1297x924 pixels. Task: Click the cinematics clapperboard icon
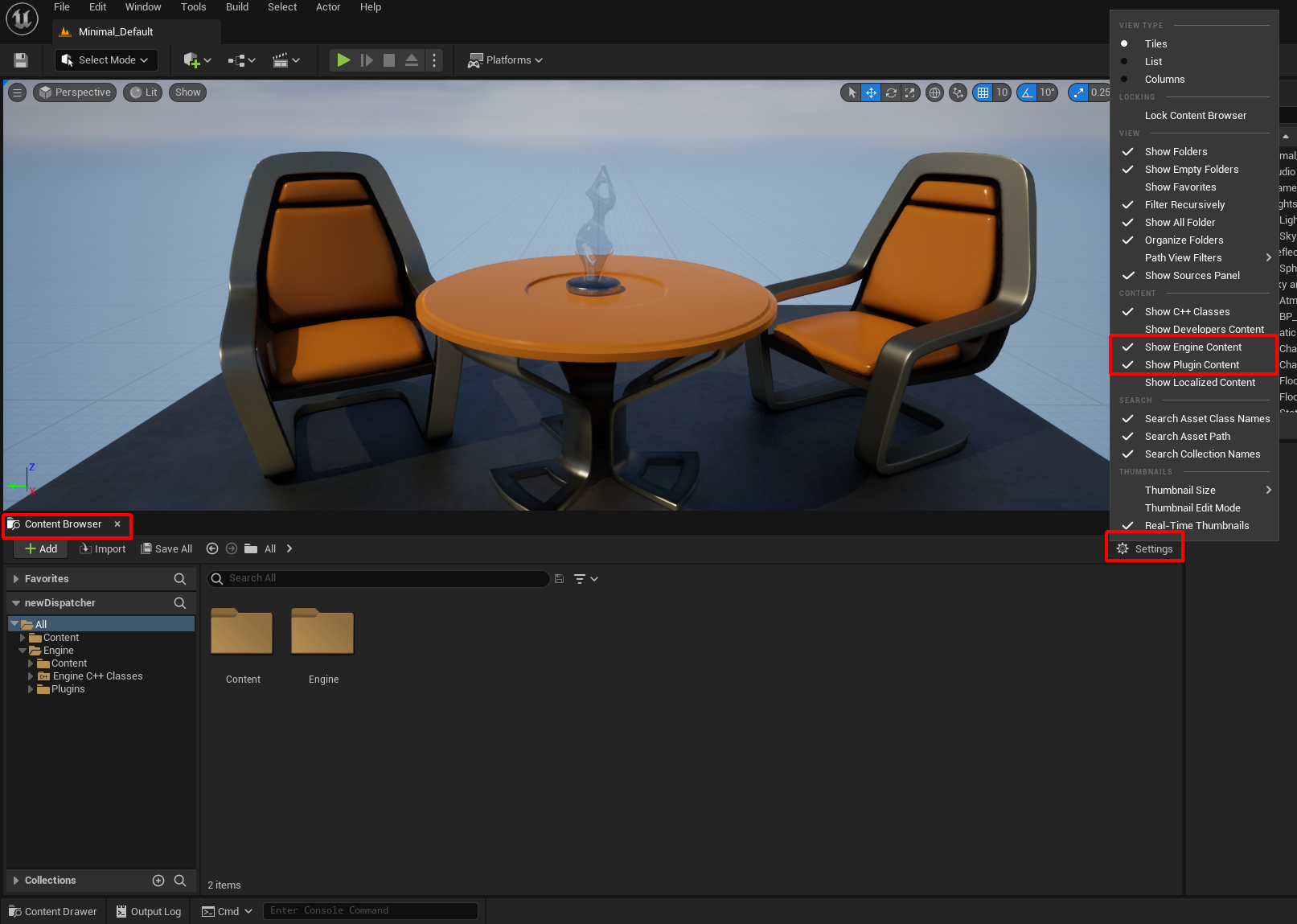[x=281, y=60]
